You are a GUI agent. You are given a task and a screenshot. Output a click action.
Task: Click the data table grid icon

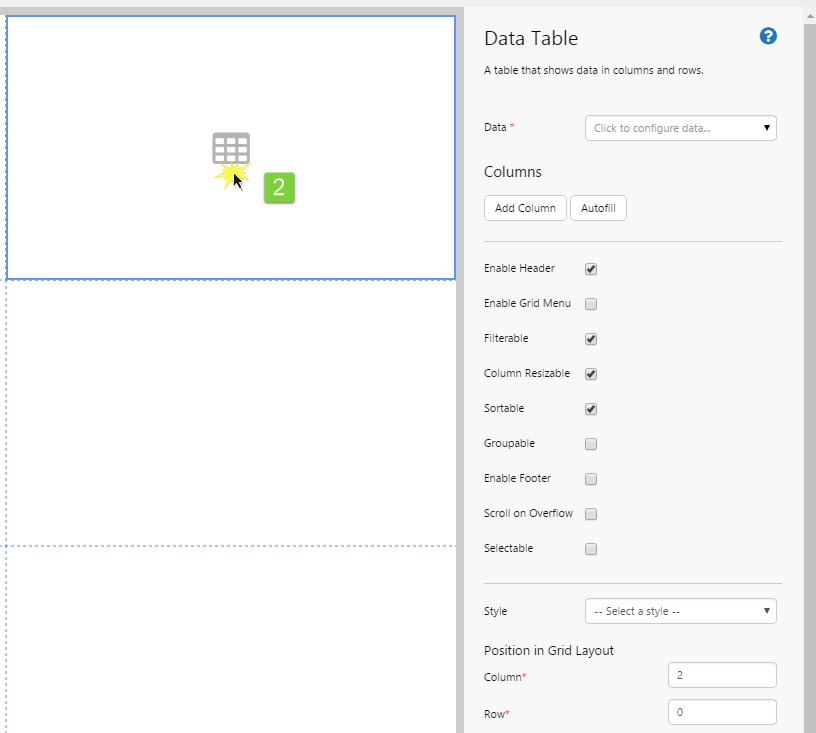(231, 148)
